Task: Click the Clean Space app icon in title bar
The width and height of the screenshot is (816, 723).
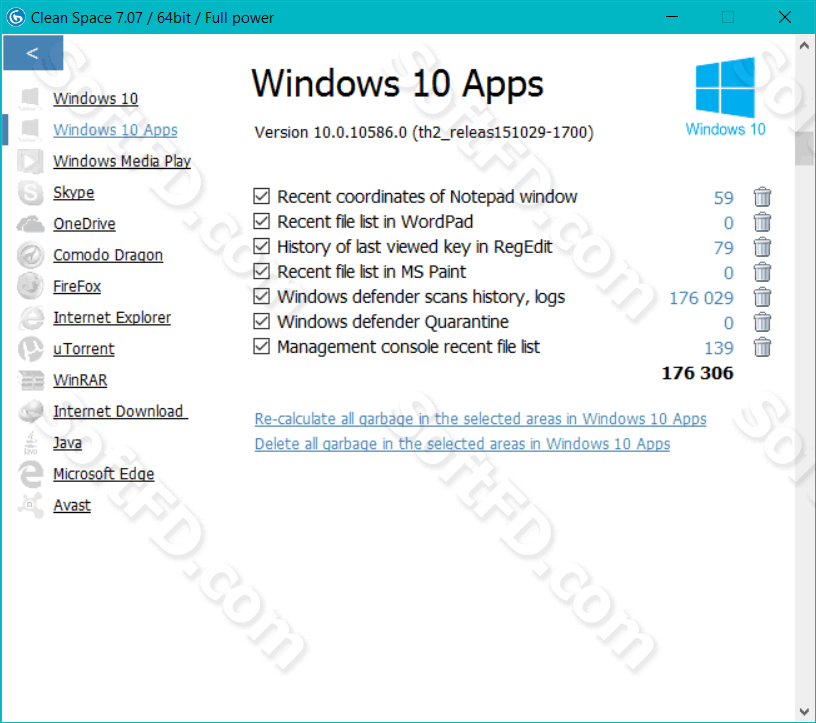Action: 16,17
